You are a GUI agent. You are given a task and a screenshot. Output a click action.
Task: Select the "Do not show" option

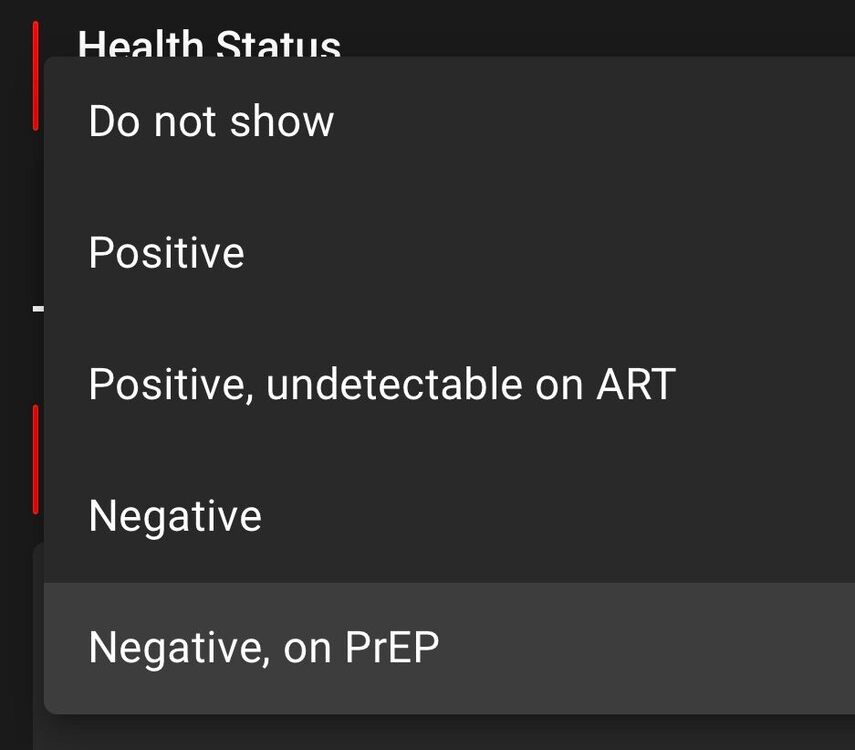[211, 121]
